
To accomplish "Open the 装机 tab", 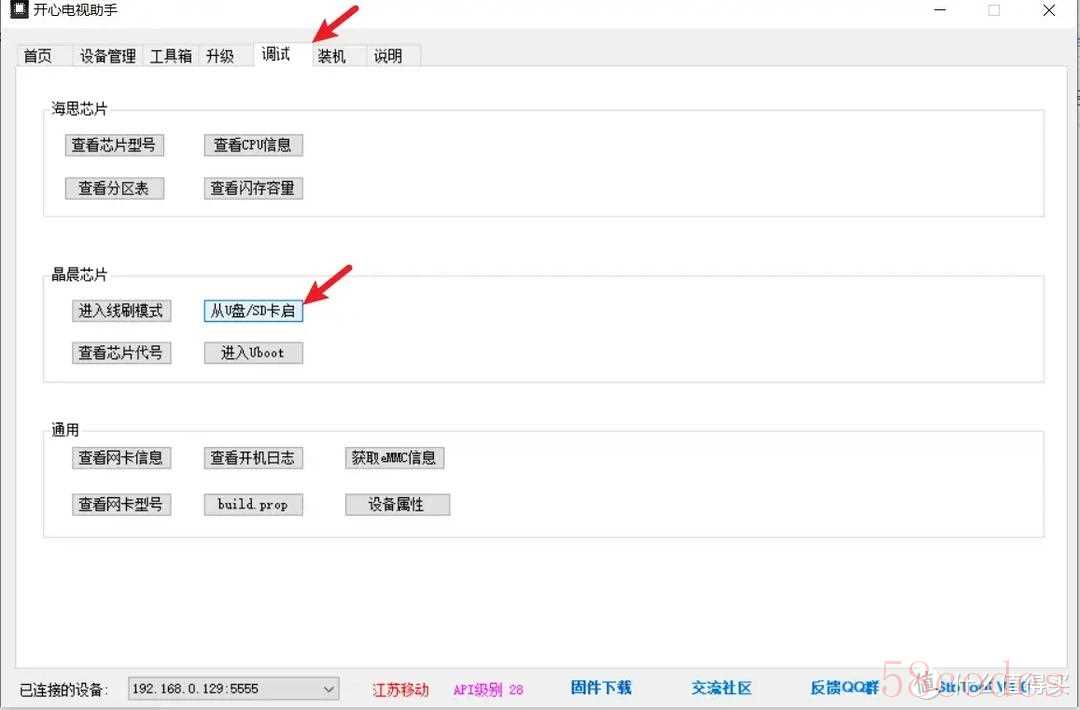I will pos(331,56).
